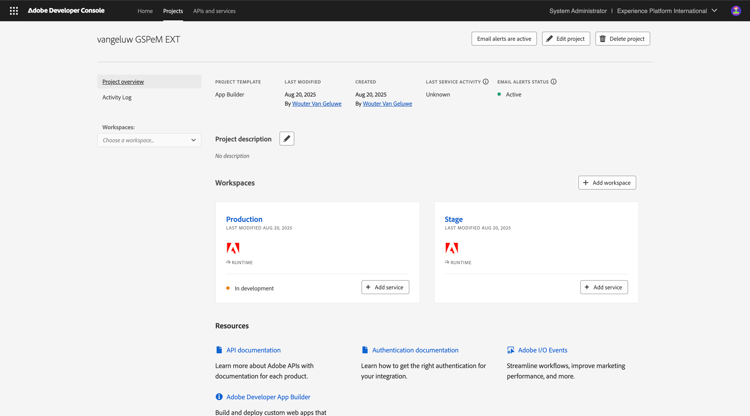Click the user profile avatar
Viewport: 750px width, 416px height.
click(736, 11)
